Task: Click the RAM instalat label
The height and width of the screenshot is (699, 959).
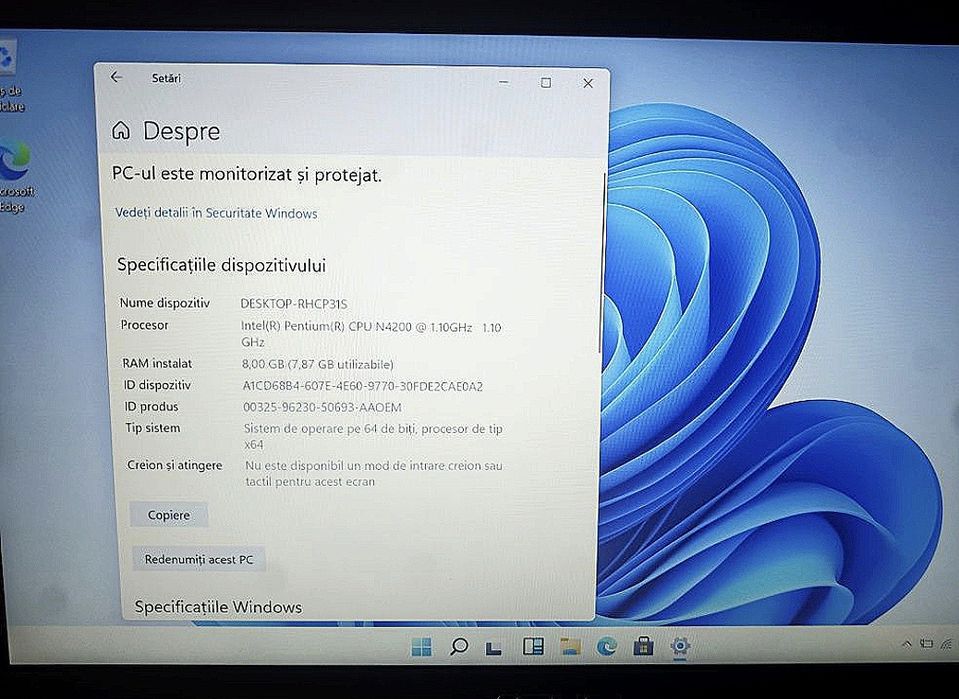Action: click(157, 363)
